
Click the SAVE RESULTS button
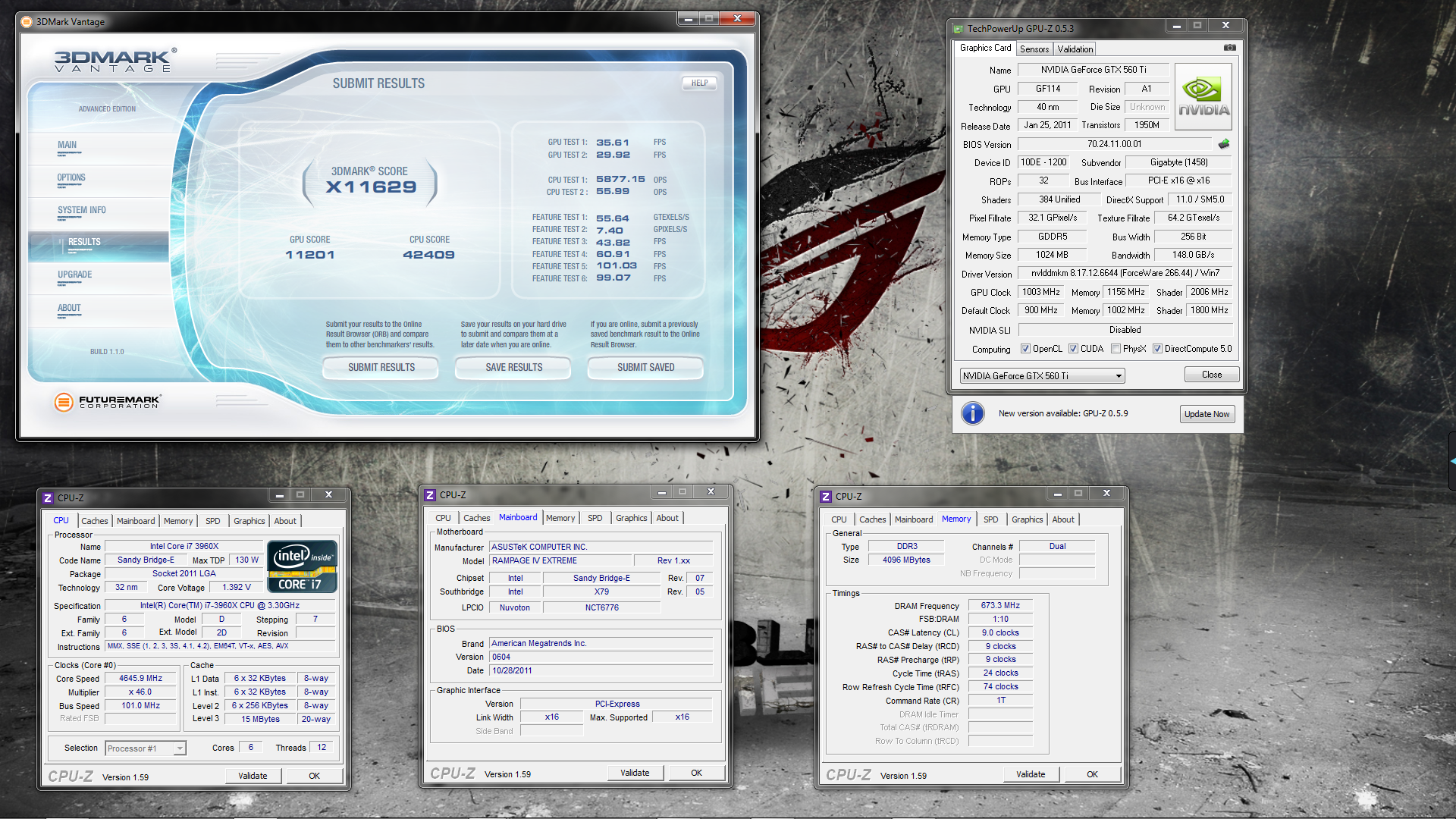point(514,368)
